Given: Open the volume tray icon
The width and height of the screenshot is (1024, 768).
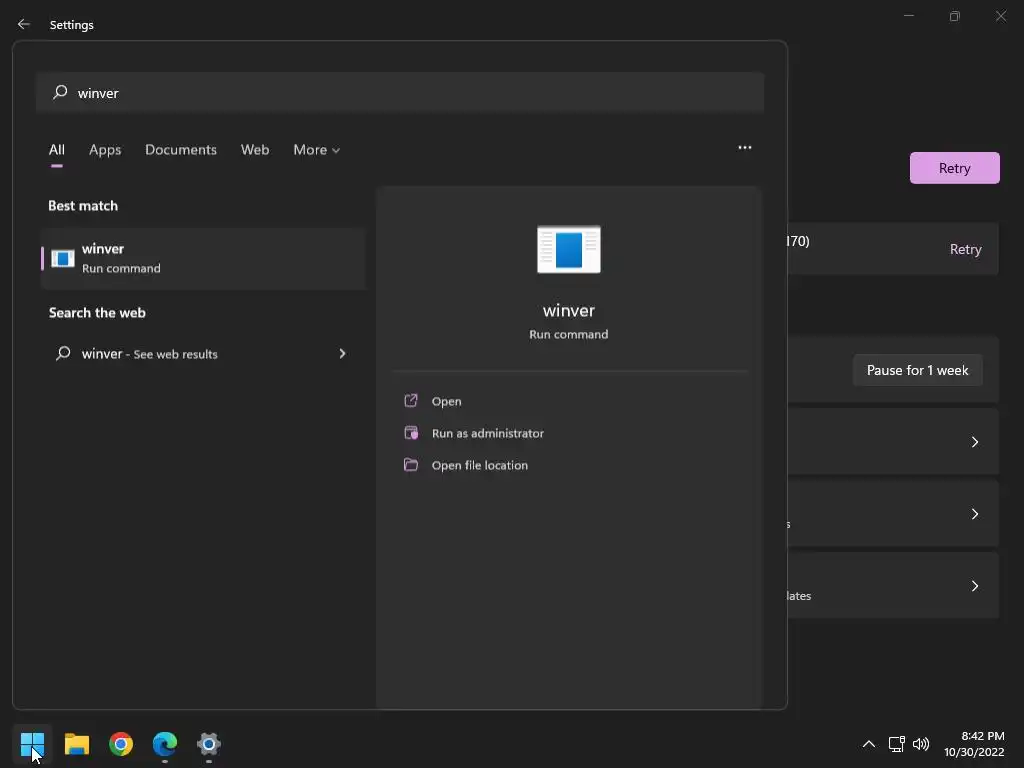Looking at the screenshot, I should click(921, 744).
